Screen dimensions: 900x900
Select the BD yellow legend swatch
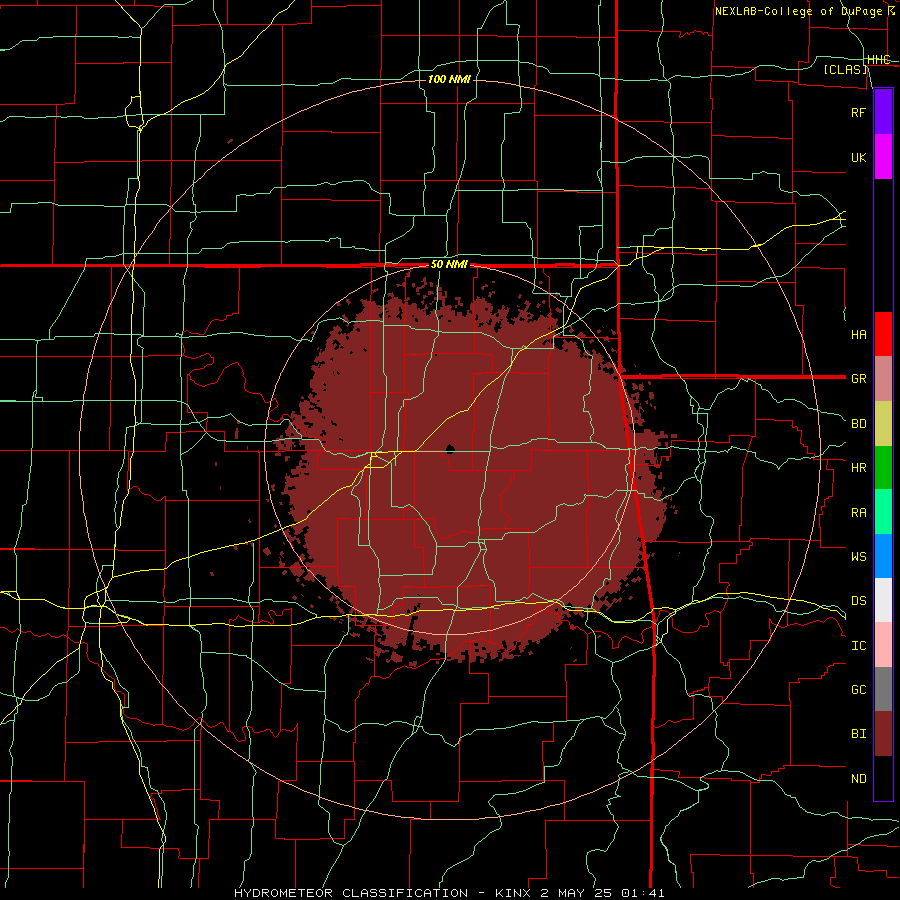(x=883, y=423)
